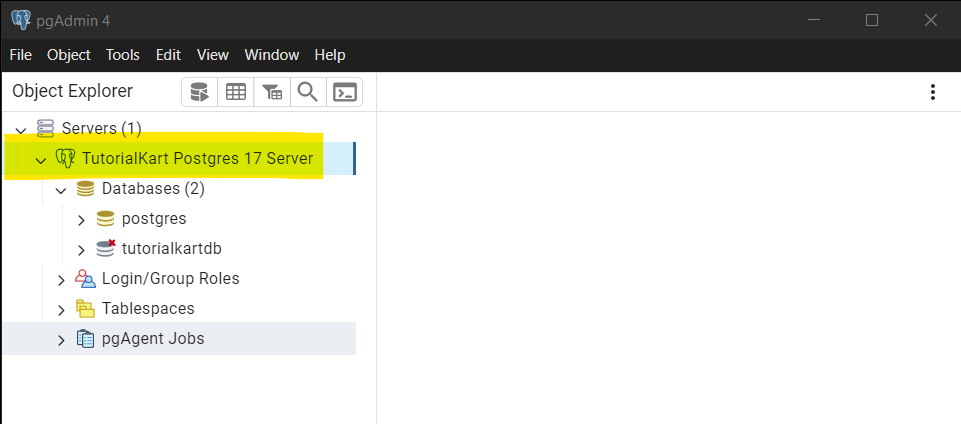Click the pgAgent Jobs clipboard icon
961x424 pixels.
click(85, 338)
